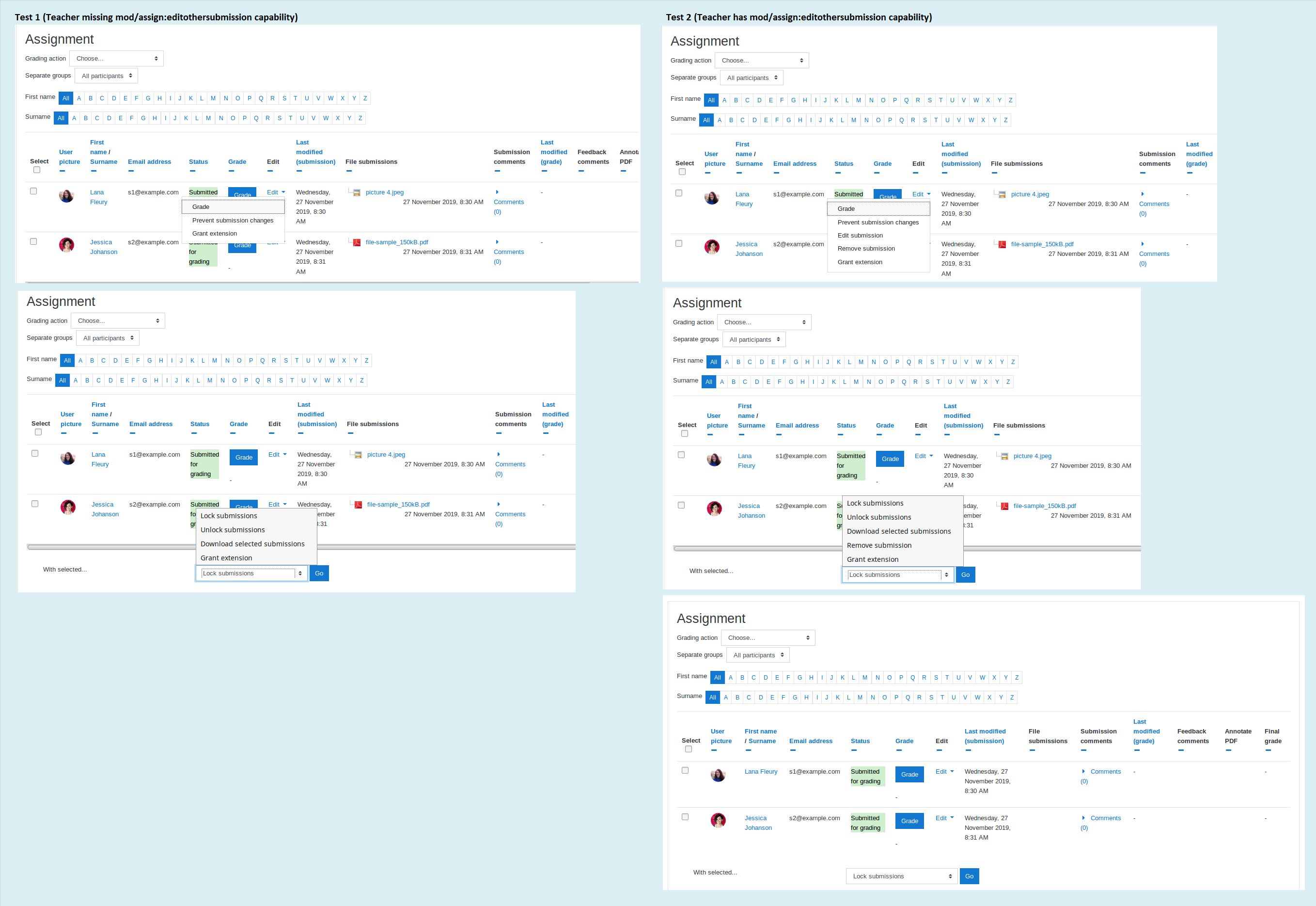The width and height of the screenshot is (1316, 906).
Task: Choose Prevent submission changes in Test 1 top menu
Action: [x=233, y=220]
